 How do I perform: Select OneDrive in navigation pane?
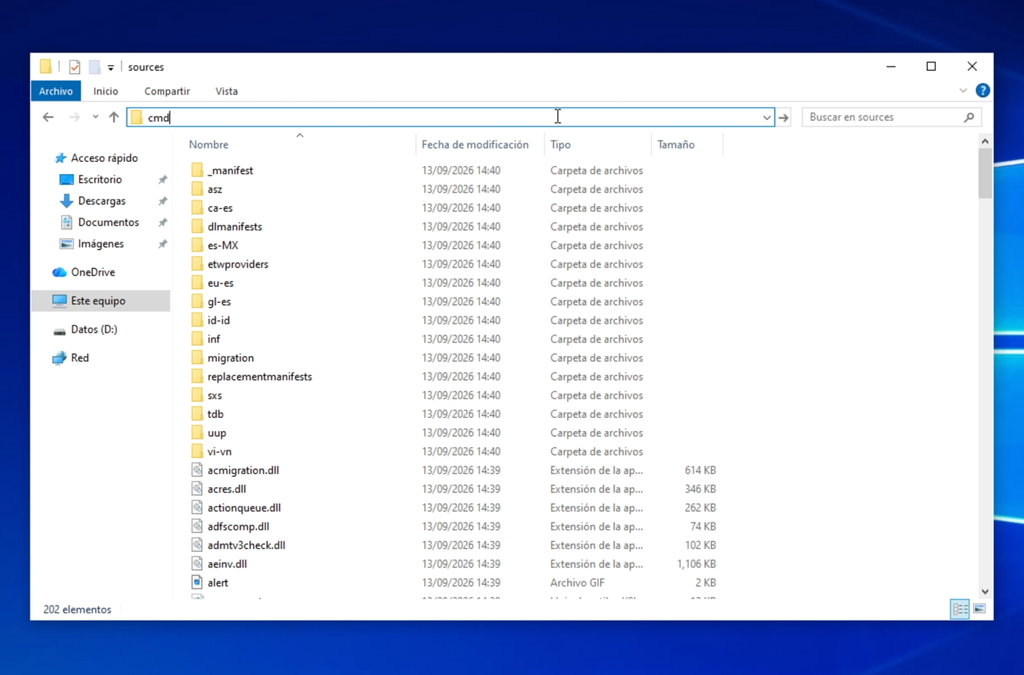(93, 272)
